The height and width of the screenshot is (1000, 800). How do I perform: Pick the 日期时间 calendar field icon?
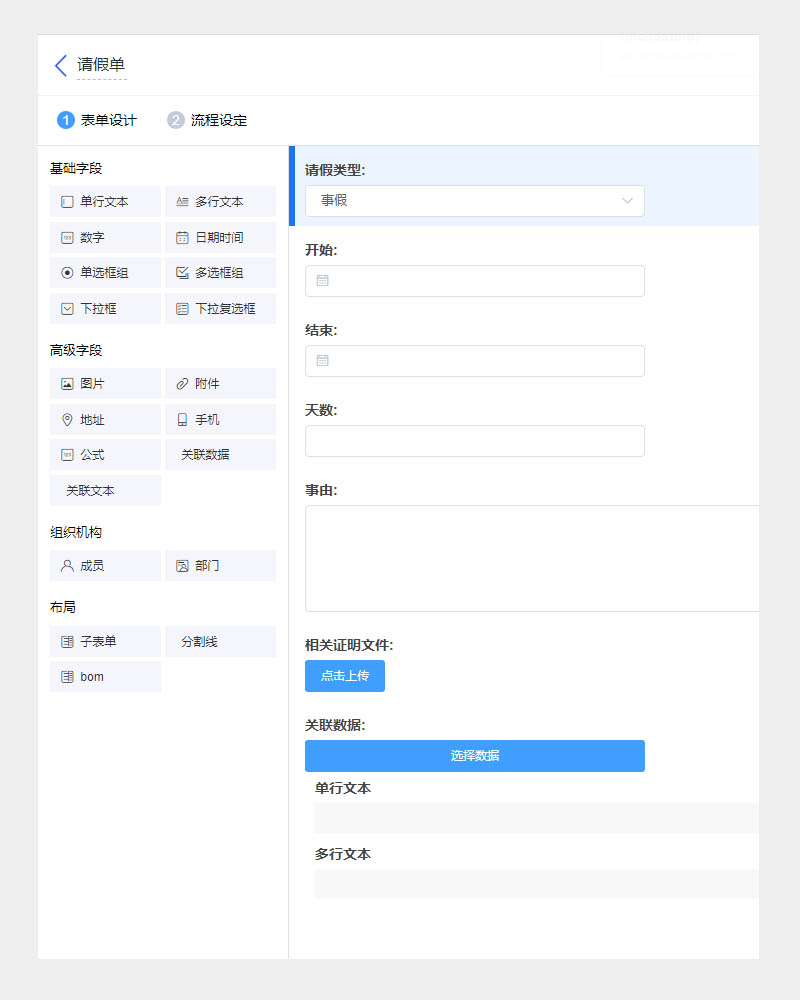[182, 238]
